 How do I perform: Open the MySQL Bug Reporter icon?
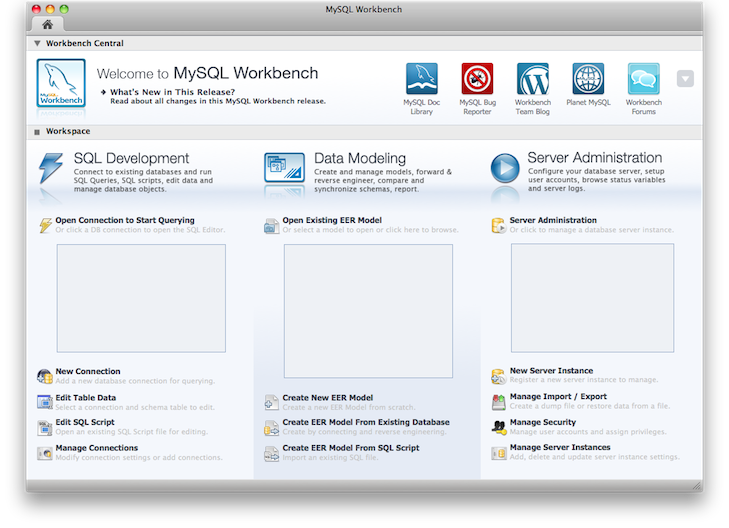(x=477, y=79)
